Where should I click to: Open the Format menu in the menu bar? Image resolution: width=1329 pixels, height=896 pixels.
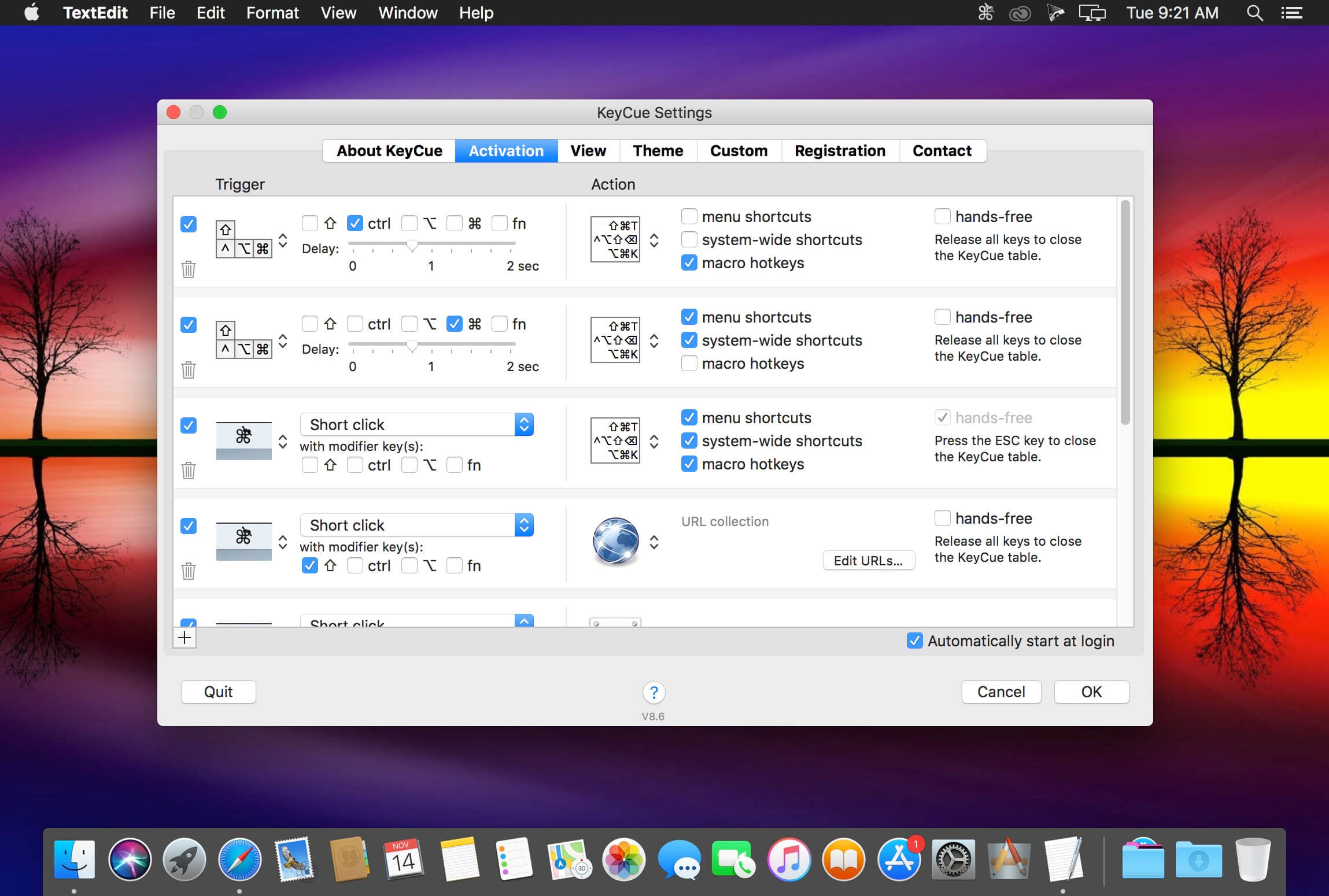(272, 13)
